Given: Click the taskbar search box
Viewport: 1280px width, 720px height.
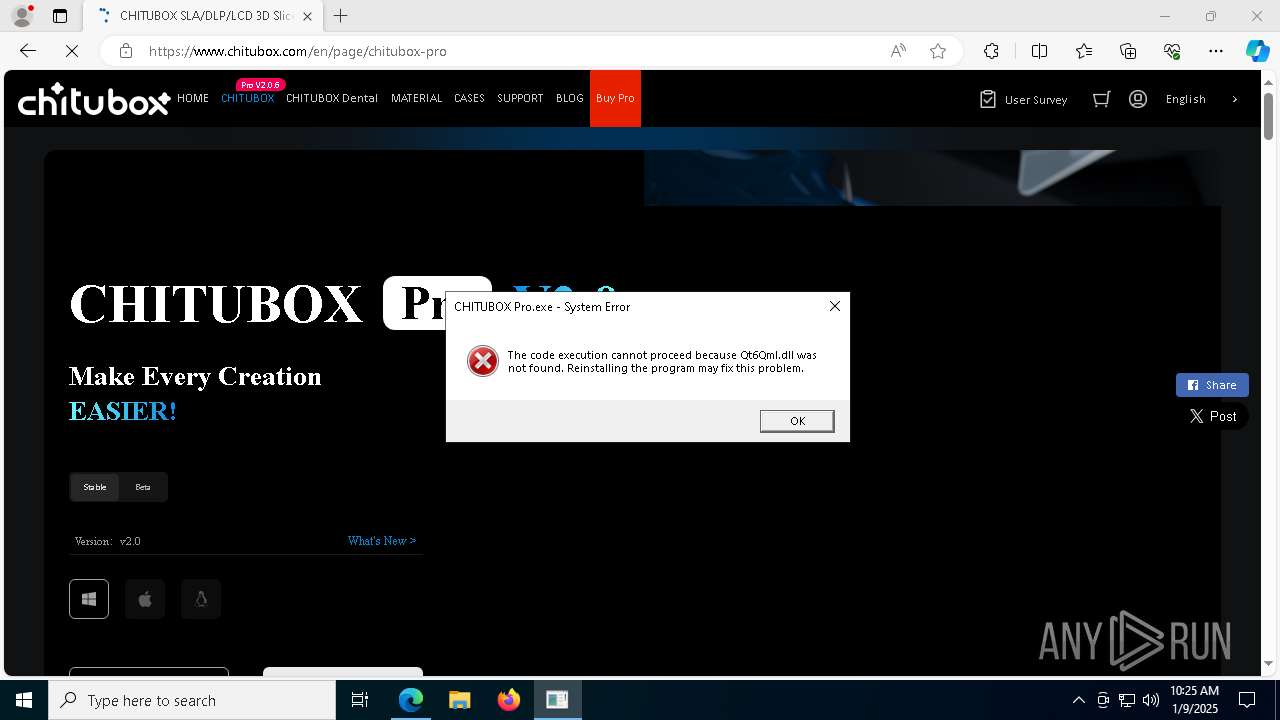Looking at the screenshot, I should pos(192,700).
